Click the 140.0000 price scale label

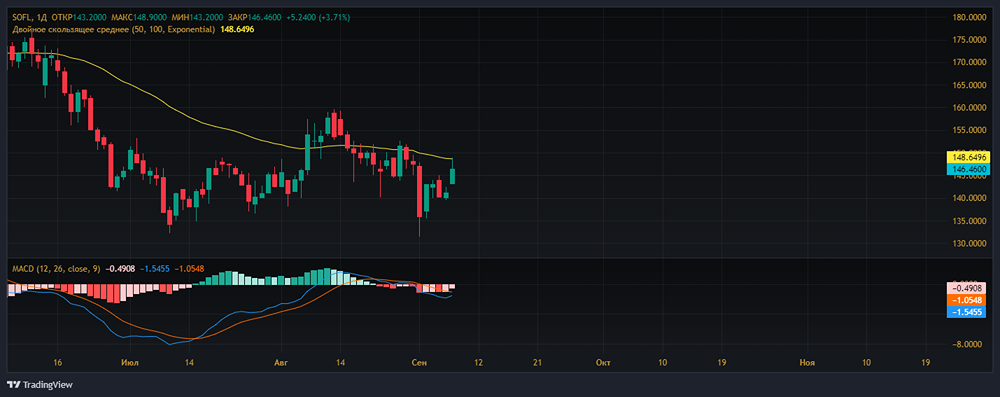pos(969,198)
